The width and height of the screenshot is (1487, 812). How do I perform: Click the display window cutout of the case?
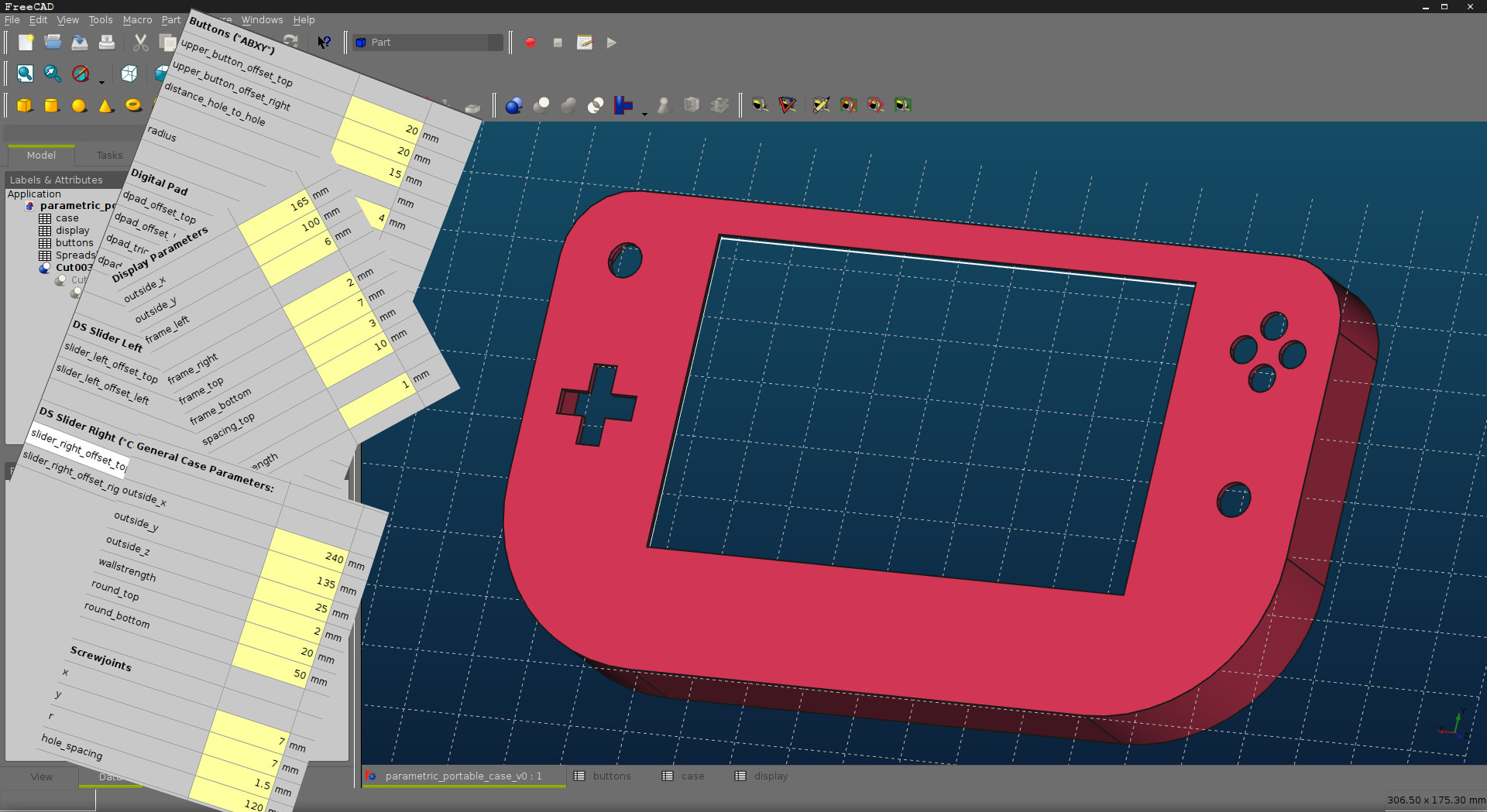pyautogui.click(x=922, y=416)
